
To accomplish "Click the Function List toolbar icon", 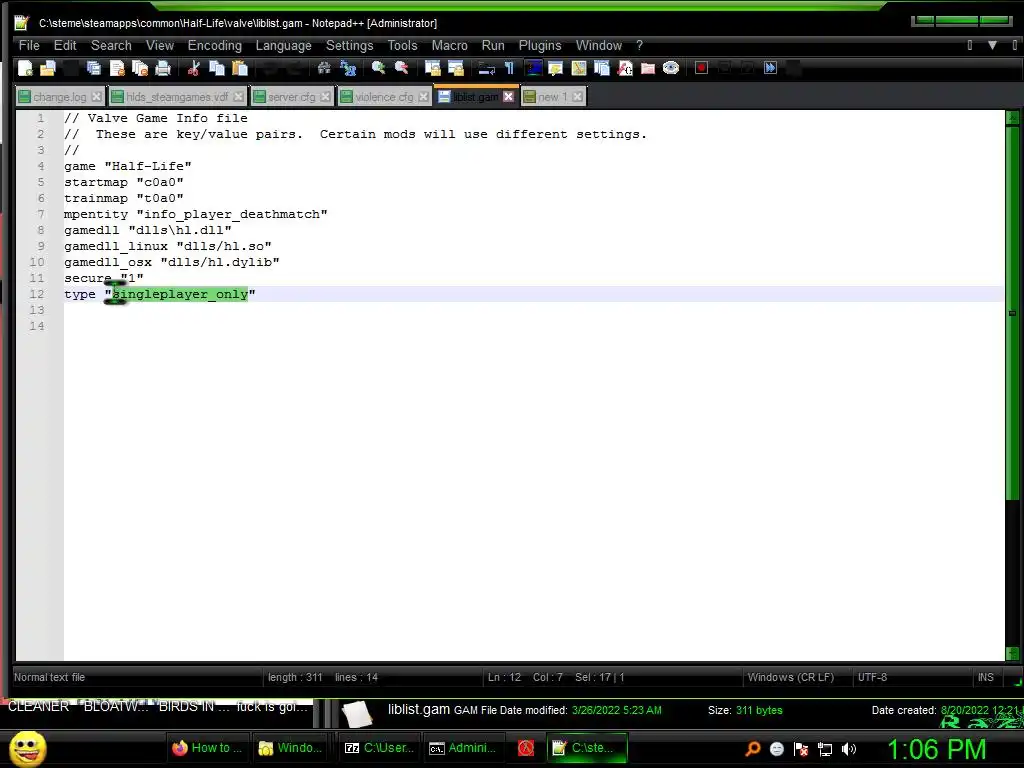I will (625, 68).
